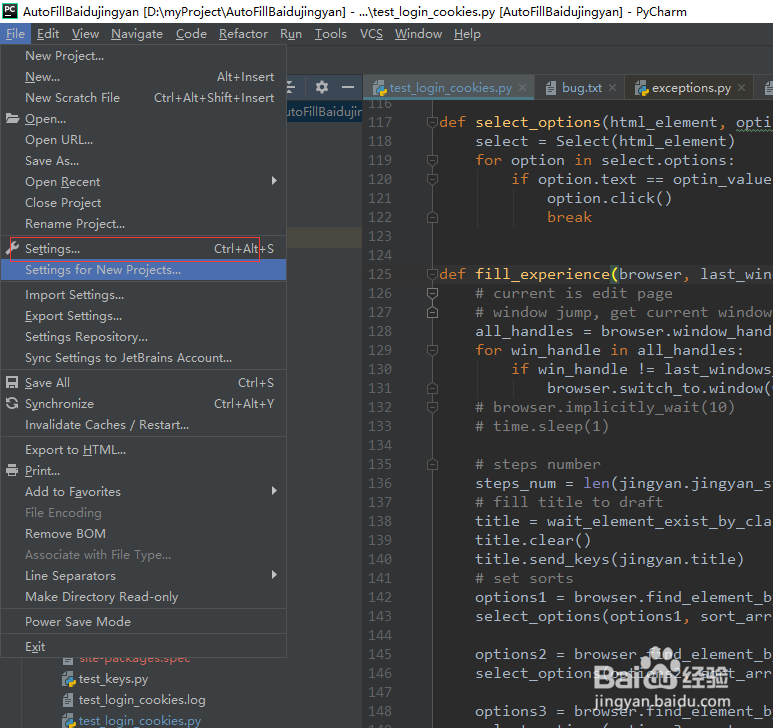Toggle the fold marker at line 135
Screen dimensions: 773x728
(432, 464)
